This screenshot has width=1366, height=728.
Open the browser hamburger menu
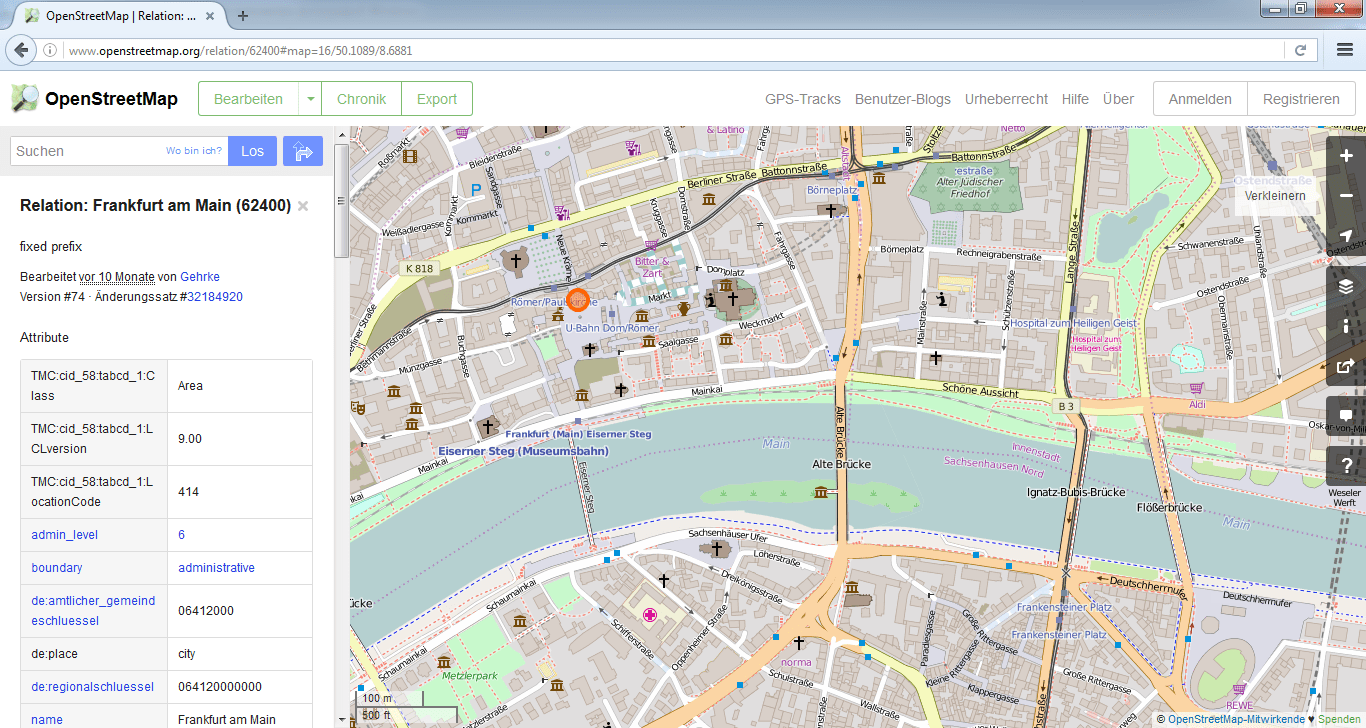1344,49
